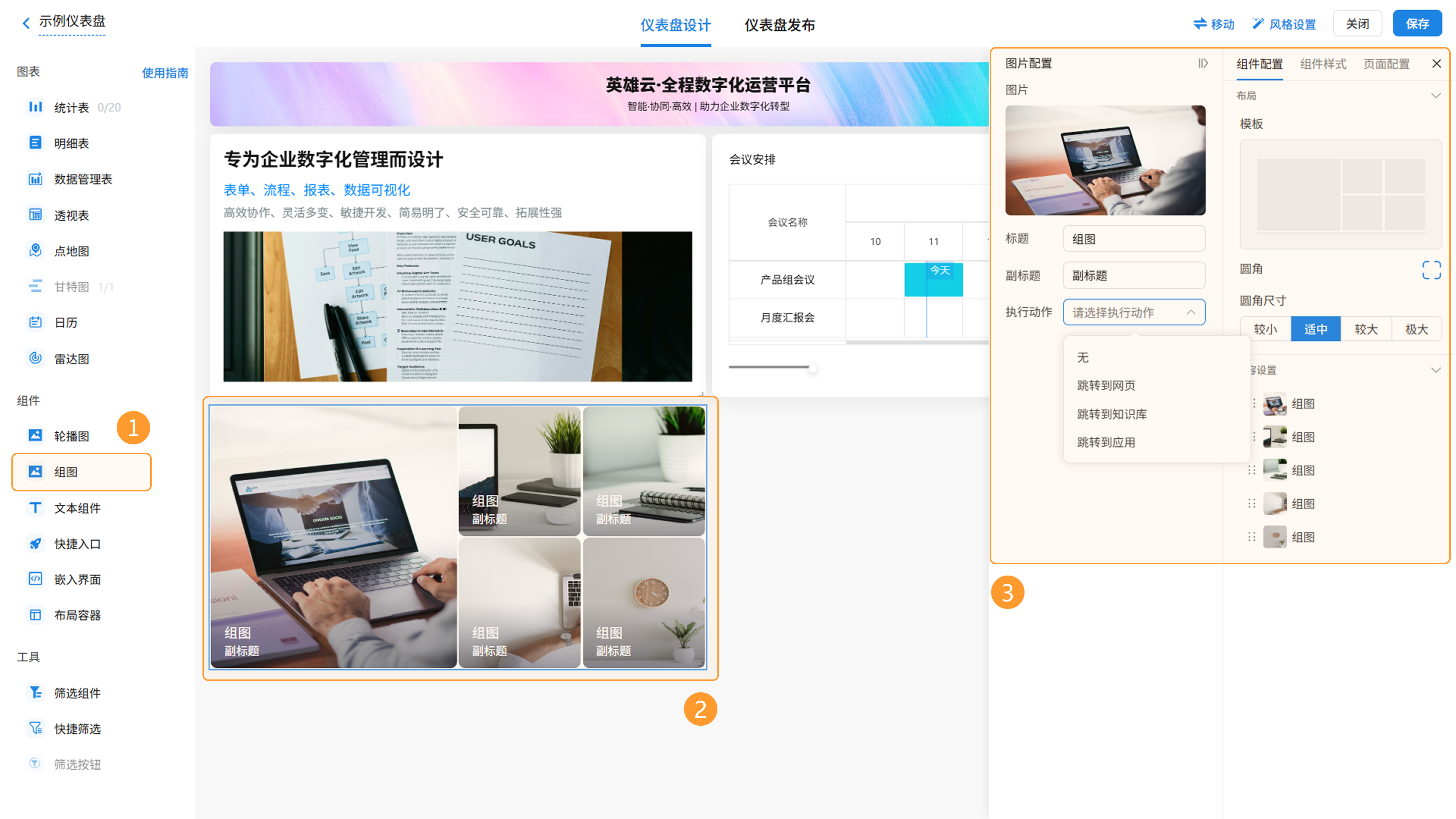Choose 较小 corner size option

1265,329
